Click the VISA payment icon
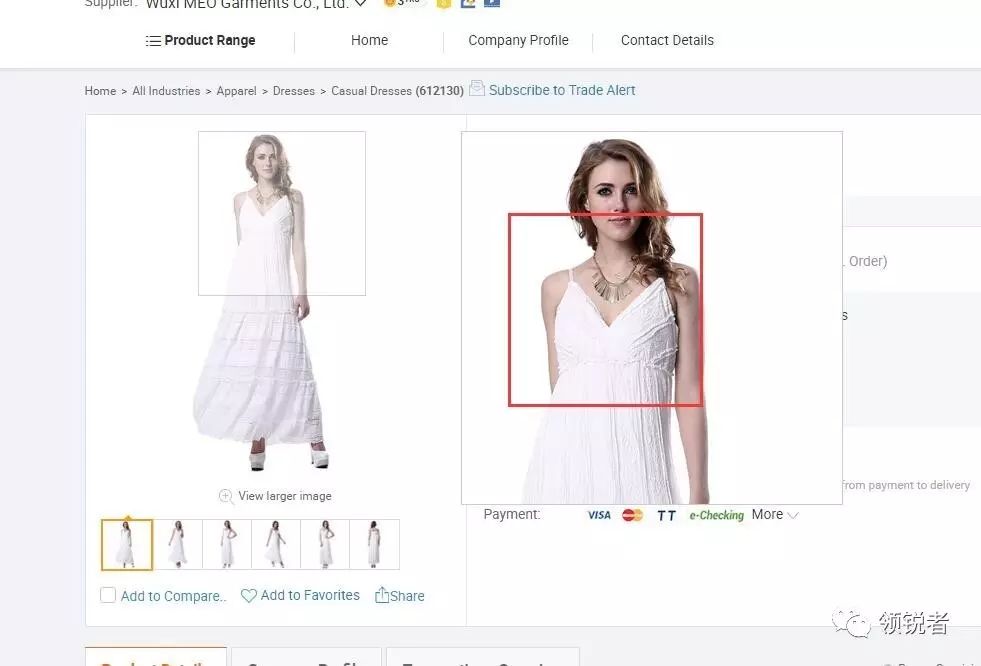The height and width of the screenshot is (666, 981). (599, 515)
